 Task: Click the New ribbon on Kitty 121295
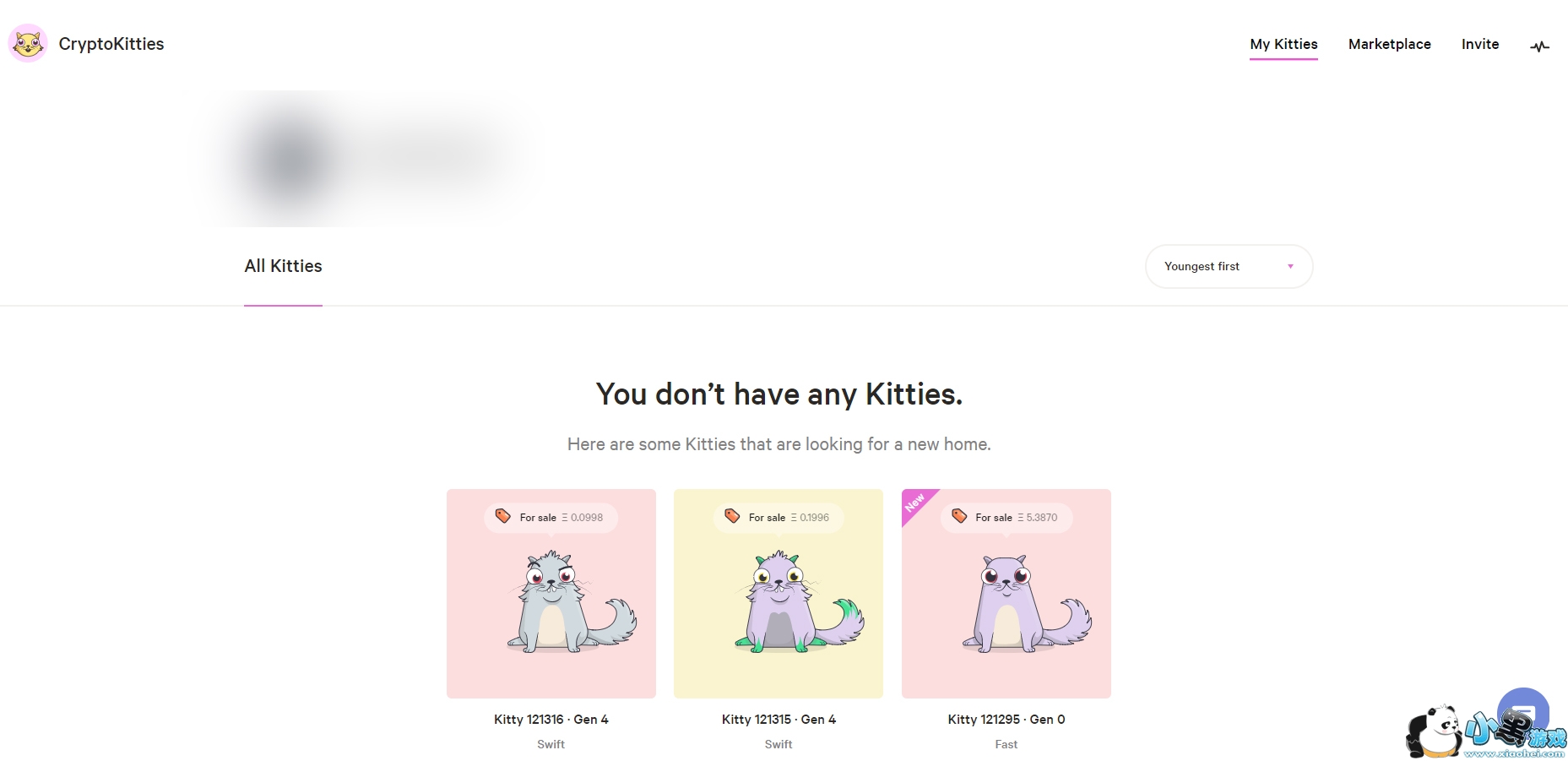tap(915, 503)
